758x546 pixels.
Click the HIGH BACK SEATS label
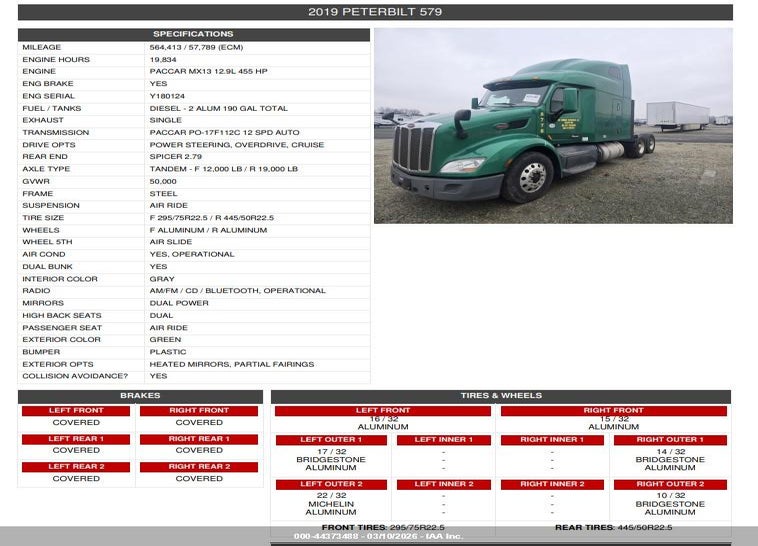pyautogui.click(x=62, y=315)
